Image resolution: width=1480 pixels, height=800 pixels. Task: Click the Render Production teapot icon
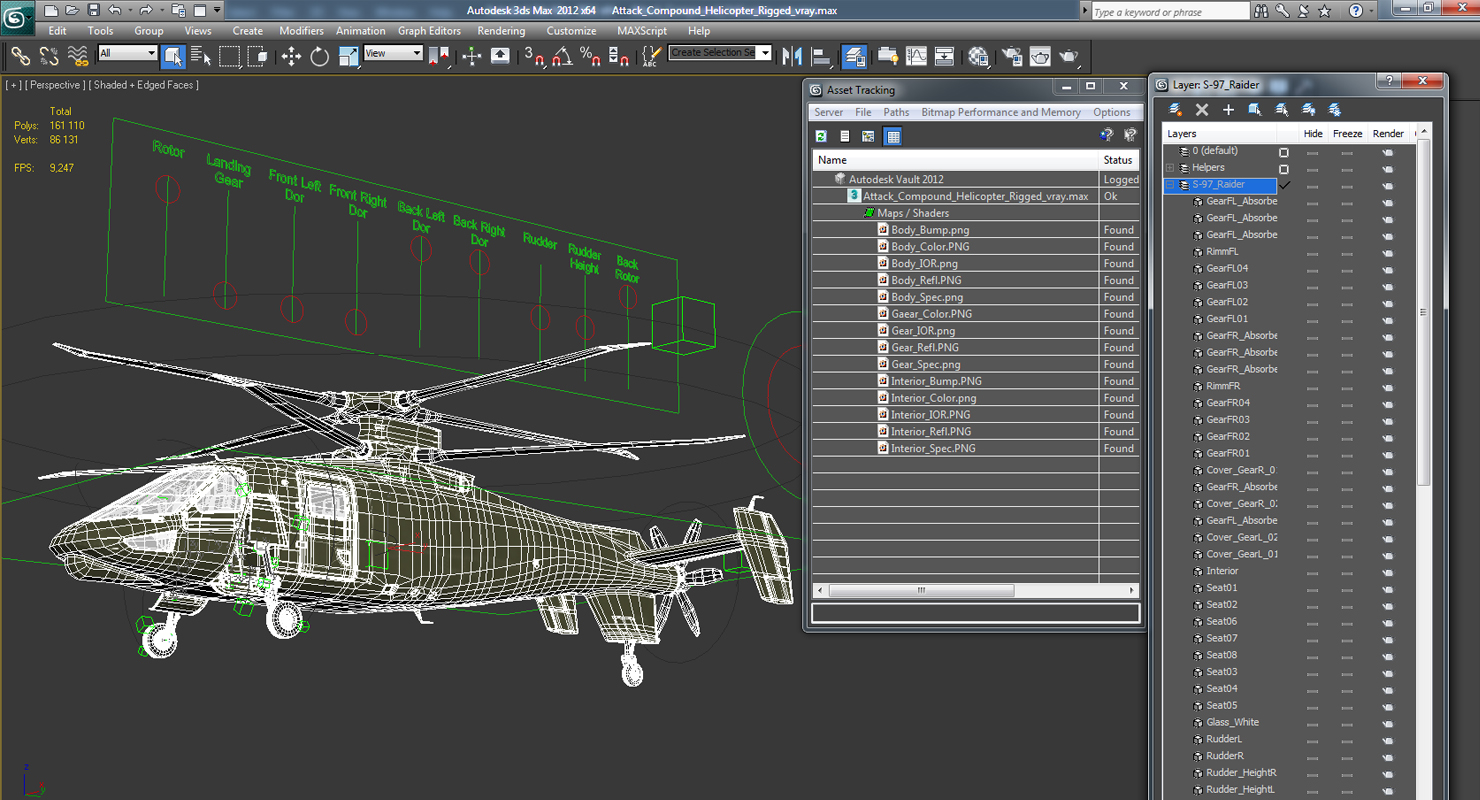1069,56
